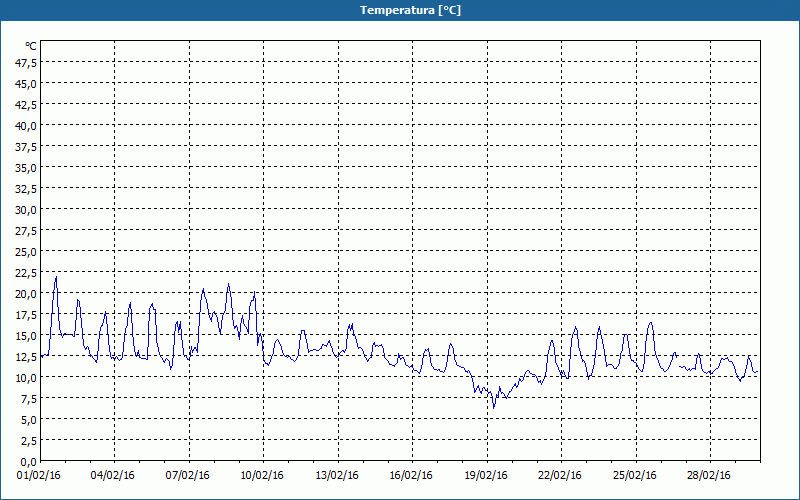Image resolution: width=800 pixels, height=500 pixels.
Task: Select the °C unit label on axis
Action: click(x=31, y=46)
